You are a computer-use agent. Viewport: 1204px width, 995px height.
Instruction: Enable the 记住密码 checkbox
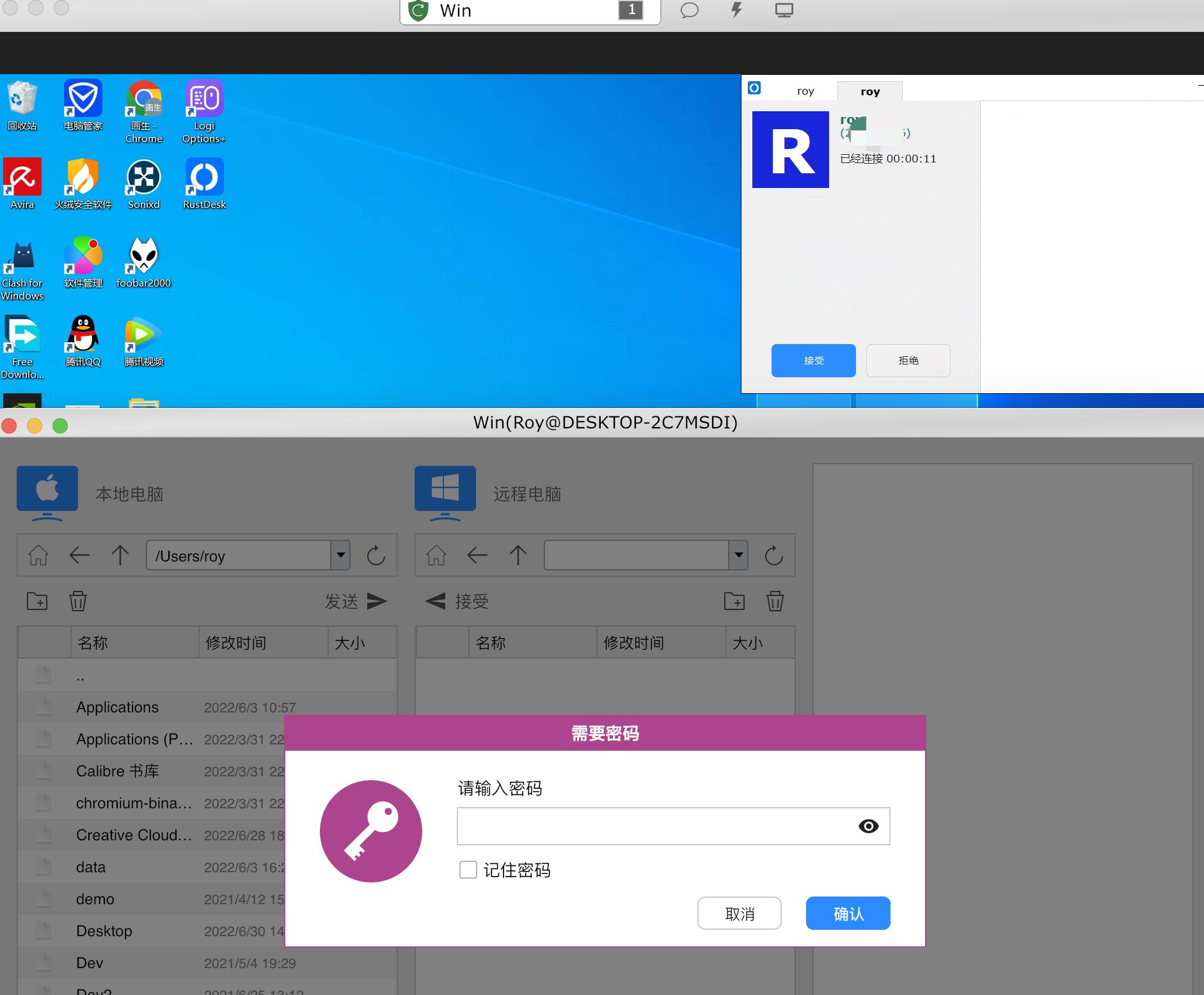[x=468, y=870]
